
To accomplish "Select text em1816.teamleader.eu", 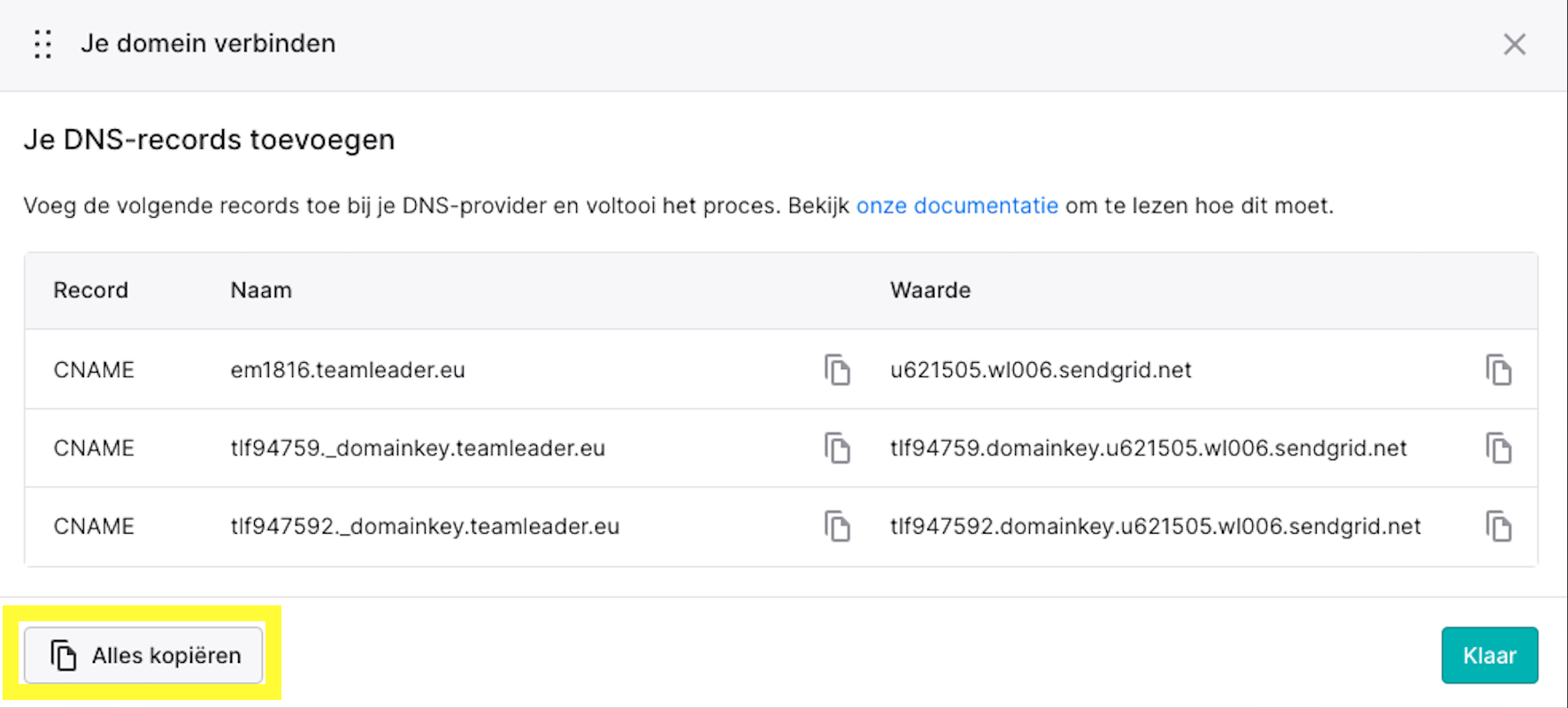I will coord(348,370).
